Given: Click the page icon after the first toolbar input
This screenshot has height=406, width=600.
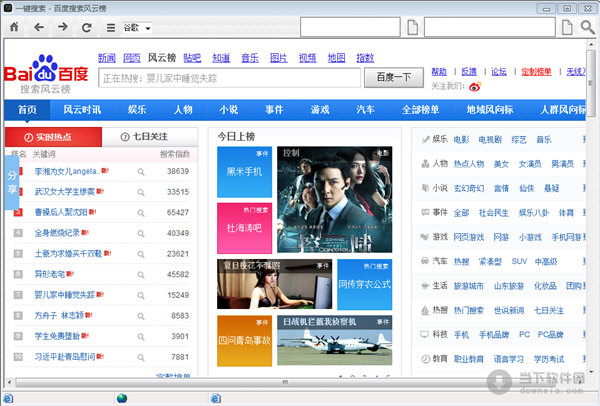Looking at the screenshot, I should click(412, 27).
